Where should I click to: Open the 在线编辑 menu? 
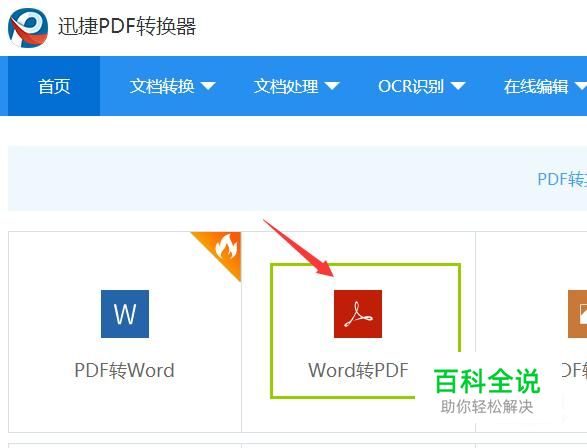(536, 86)
